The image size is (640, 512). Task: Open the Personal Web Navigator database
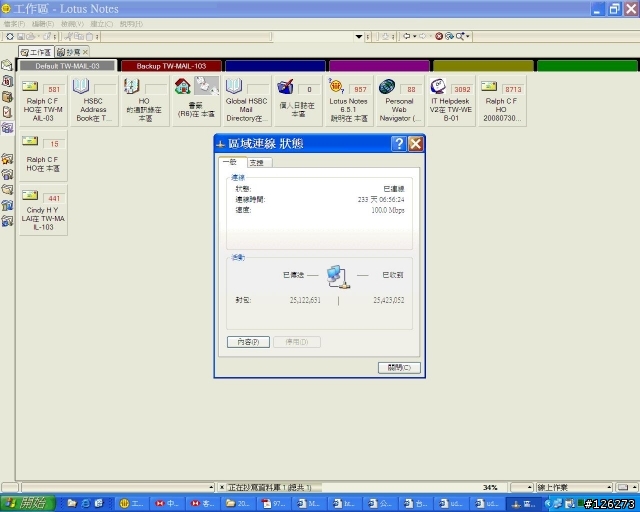tap(400, 101)
